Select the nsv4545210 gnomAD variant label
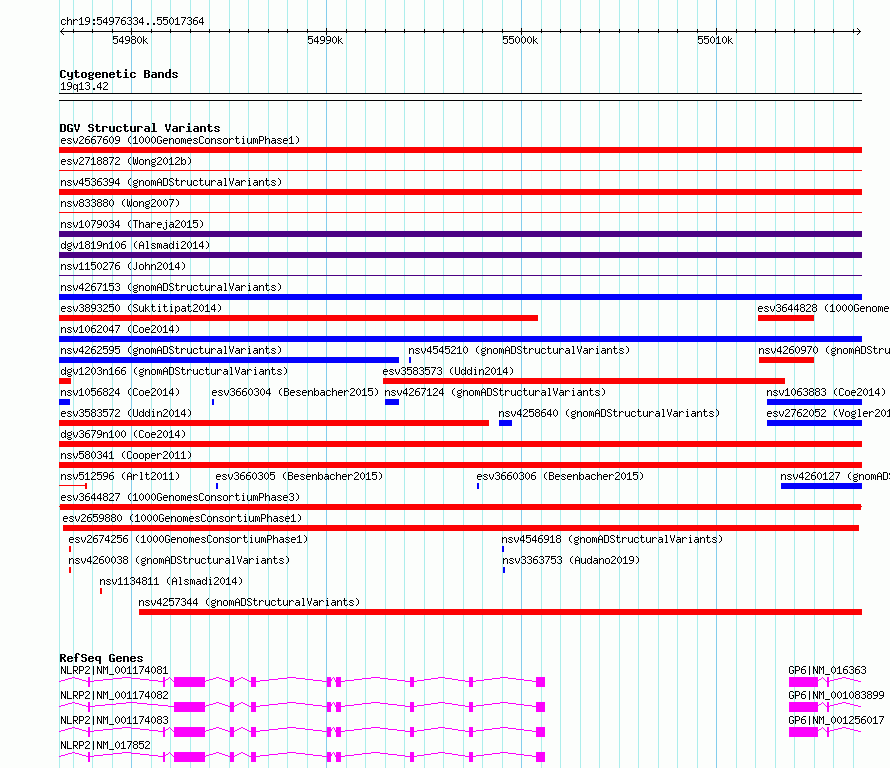Screen dimensions: 890x768 [x=519, y=350]
